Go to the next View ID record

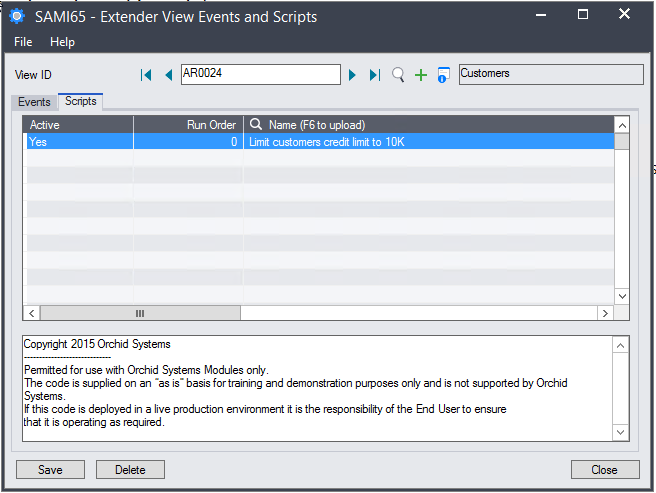(x=352, y=75)
